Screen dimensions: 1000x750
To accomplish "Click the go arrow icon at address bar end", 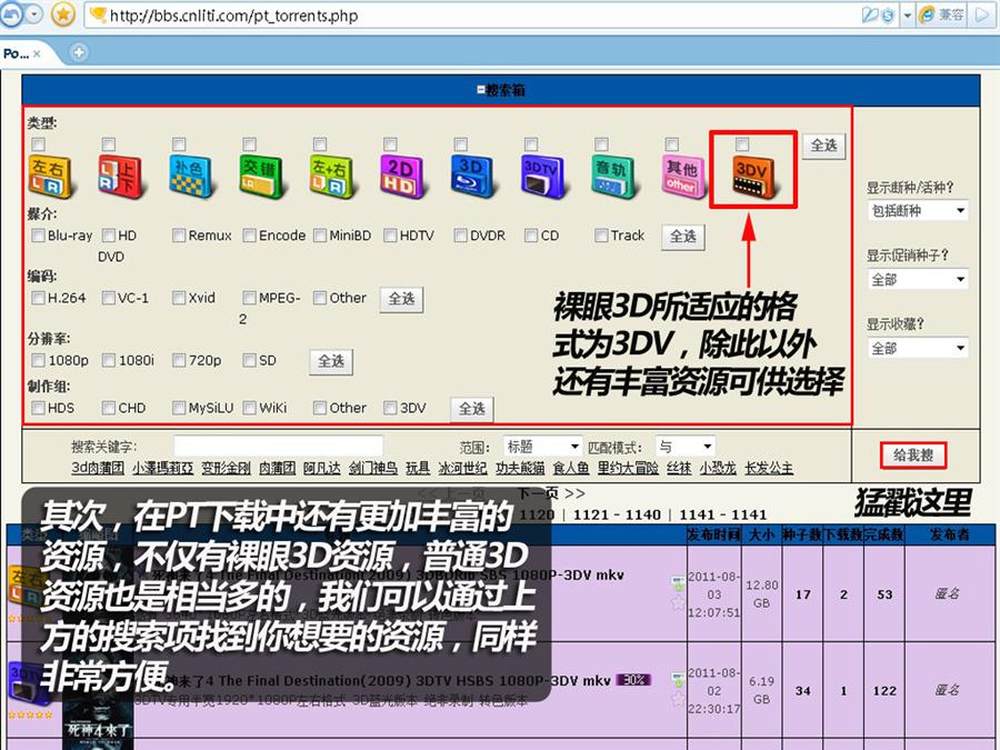I will (x=984, y=15).
